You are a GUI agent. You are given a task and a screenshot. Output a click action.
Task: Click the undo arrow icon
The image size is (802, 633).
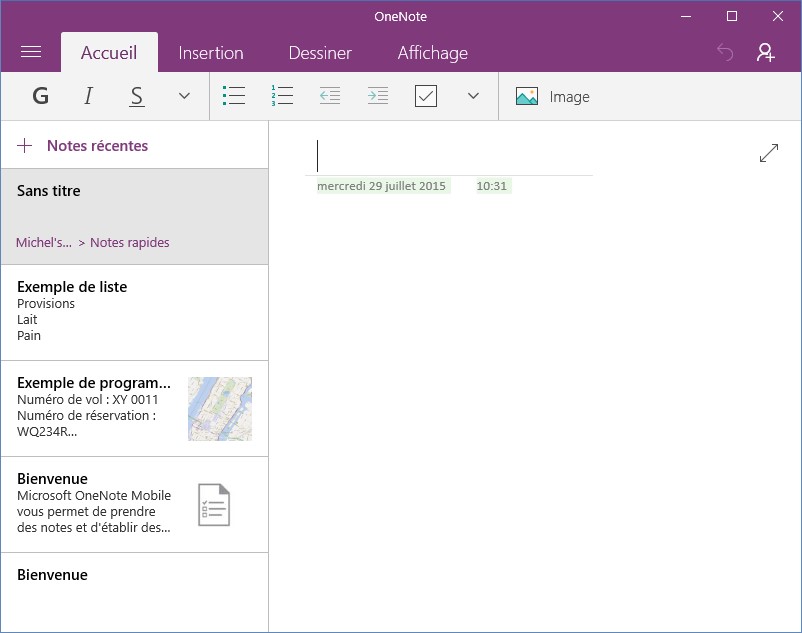[x=725, y=53]
